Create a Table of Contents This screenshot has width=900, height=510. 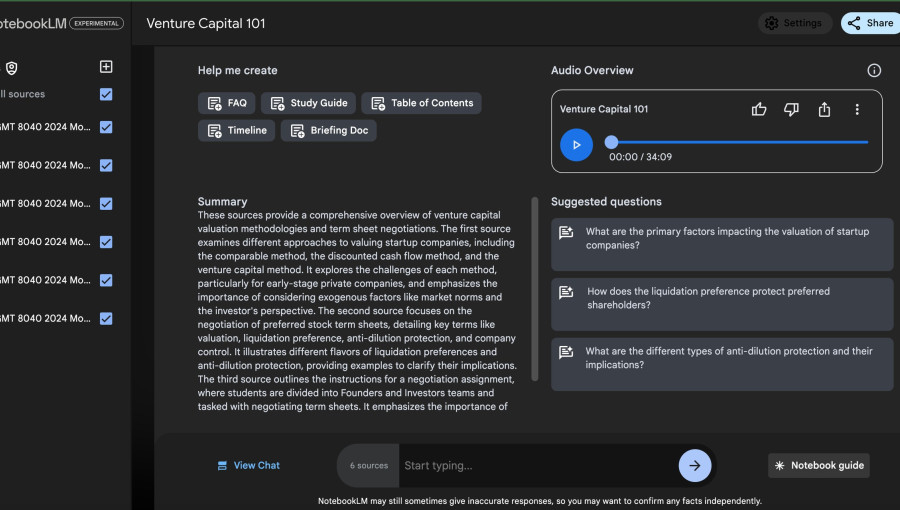[421, 103]
